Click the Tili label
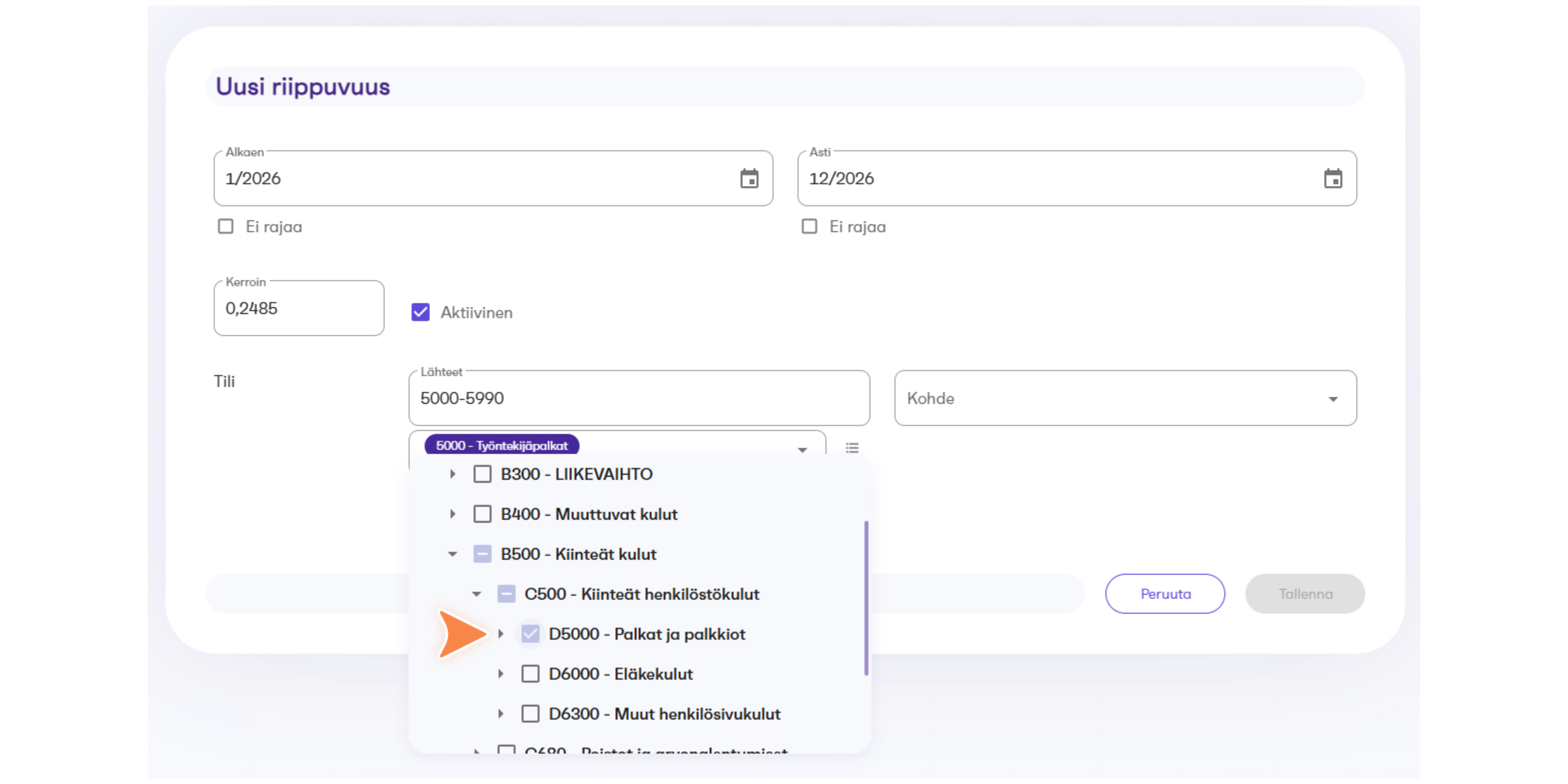The height and width of the screenshot is (784, 1568). (x=224, y=382)
